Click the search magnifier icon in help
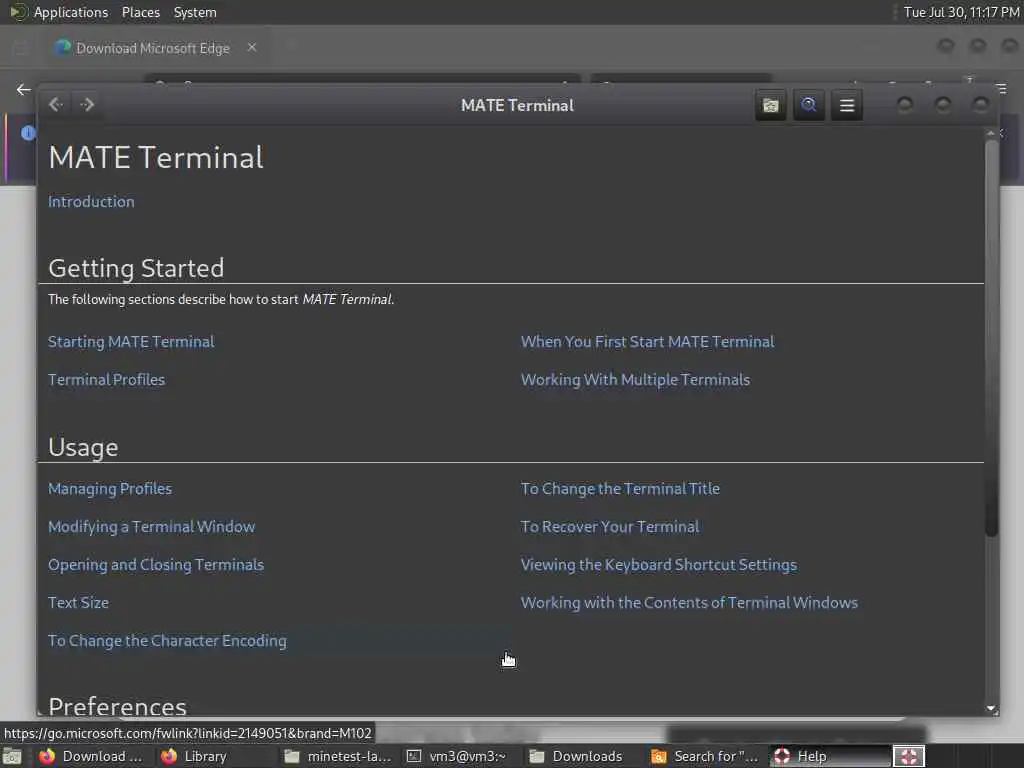 [808, 105]
